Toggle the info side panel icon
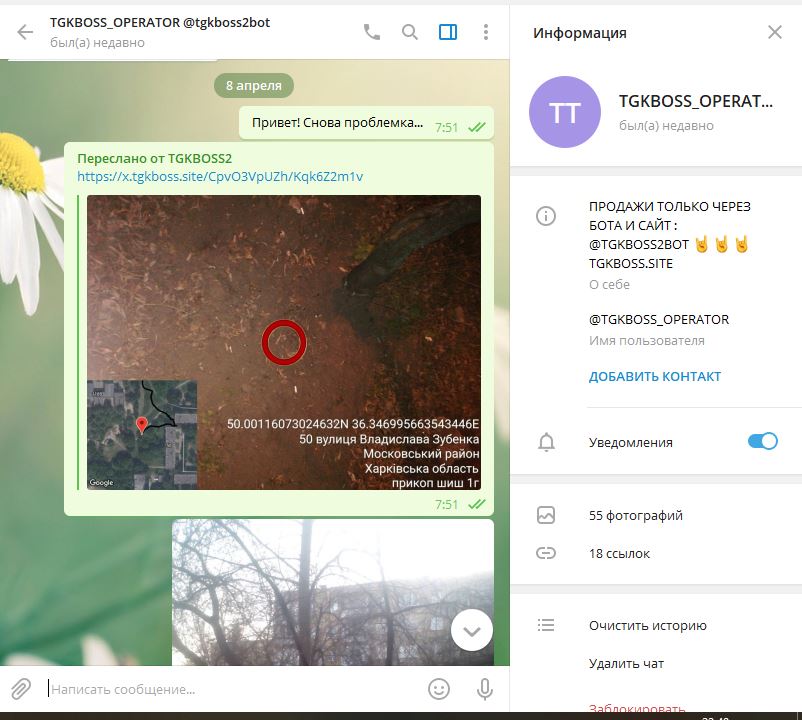 pyautogui.click(x=448, y=32)
